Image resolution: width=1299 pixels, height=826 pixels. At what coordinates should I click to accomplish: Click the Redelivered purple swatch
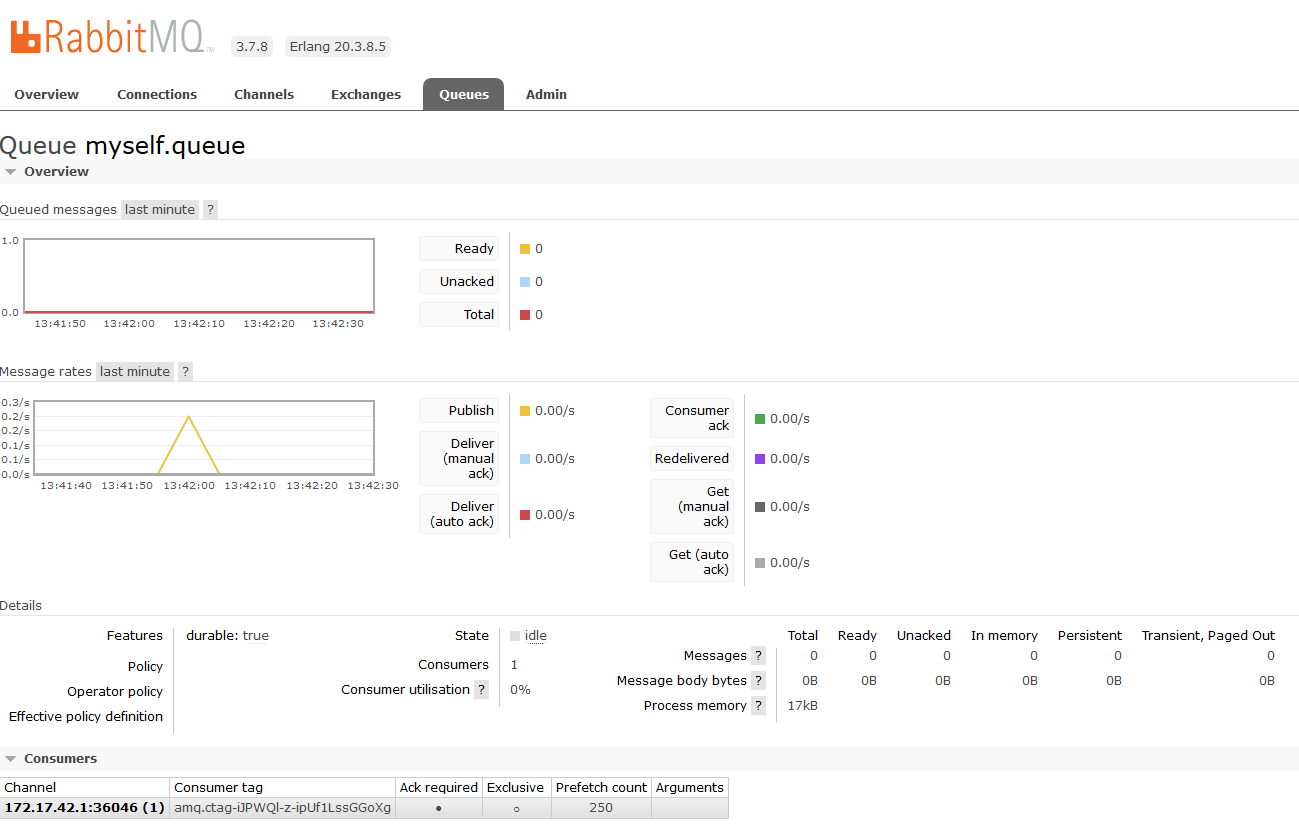coord(760,459)
